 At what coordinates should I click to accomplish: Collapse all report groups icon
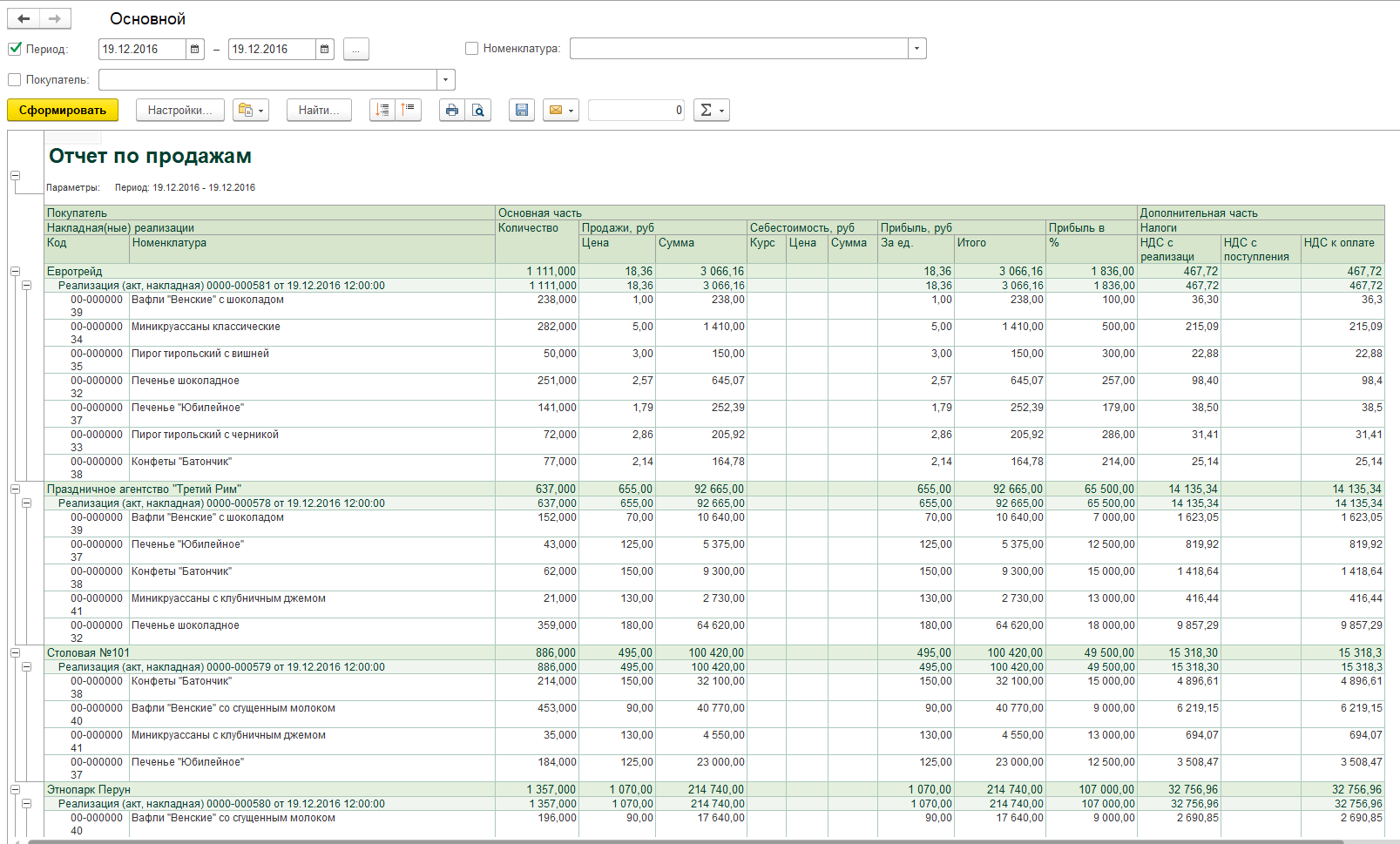click(x=408, y=110)
